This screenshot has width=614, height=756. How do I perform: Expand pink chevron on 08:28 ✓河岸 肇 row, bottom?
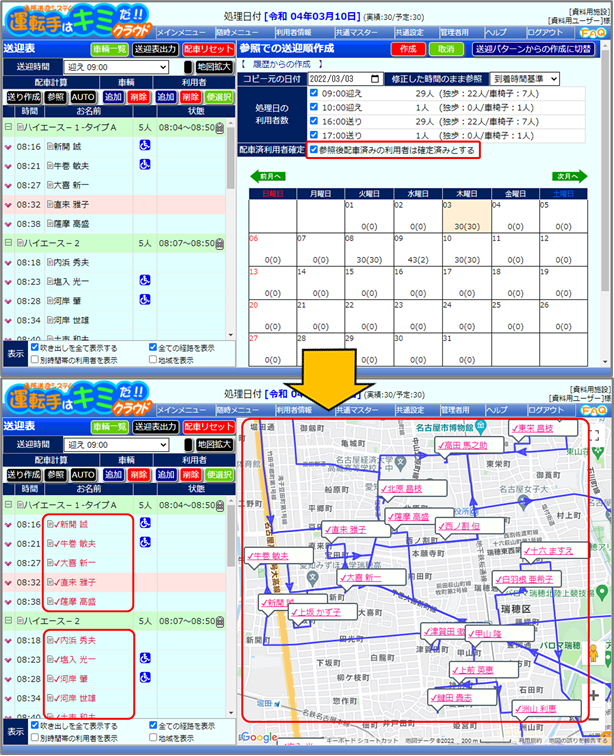coord(8,679)
